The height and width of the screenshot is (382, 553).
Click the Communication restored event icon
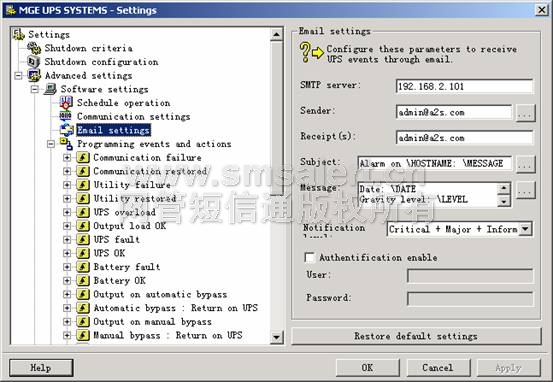(x=83, y=171)
